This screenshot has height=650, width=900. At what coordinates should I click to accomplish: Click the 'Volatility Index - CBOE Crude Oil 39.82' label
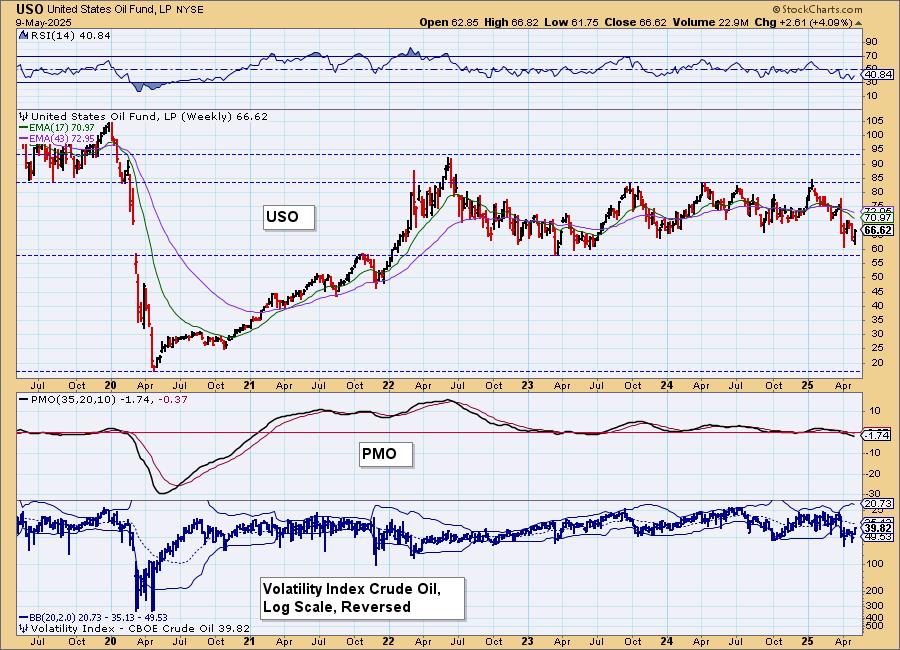click(x=140, y=628)
